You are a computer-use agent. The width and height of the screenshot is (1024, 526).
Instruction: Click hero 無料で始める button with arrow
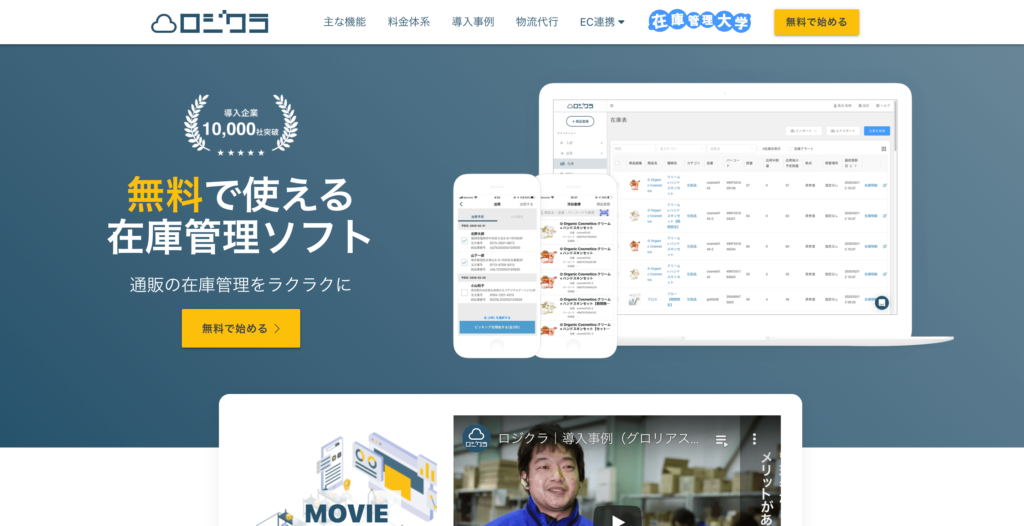pos(241,328)
